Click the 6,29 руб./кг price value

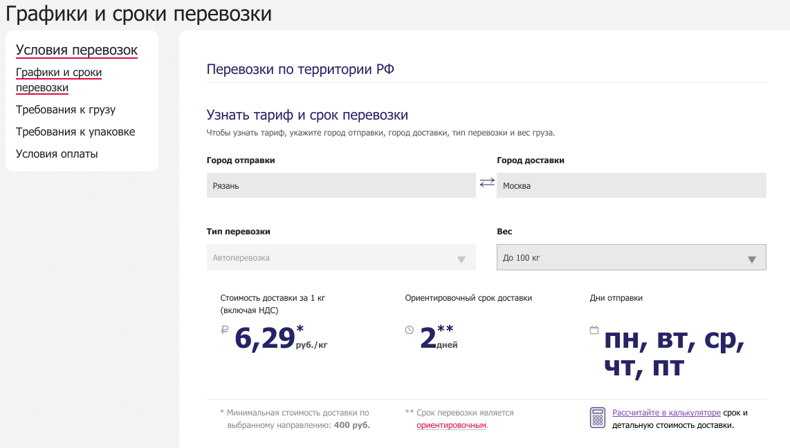point(281,338)
